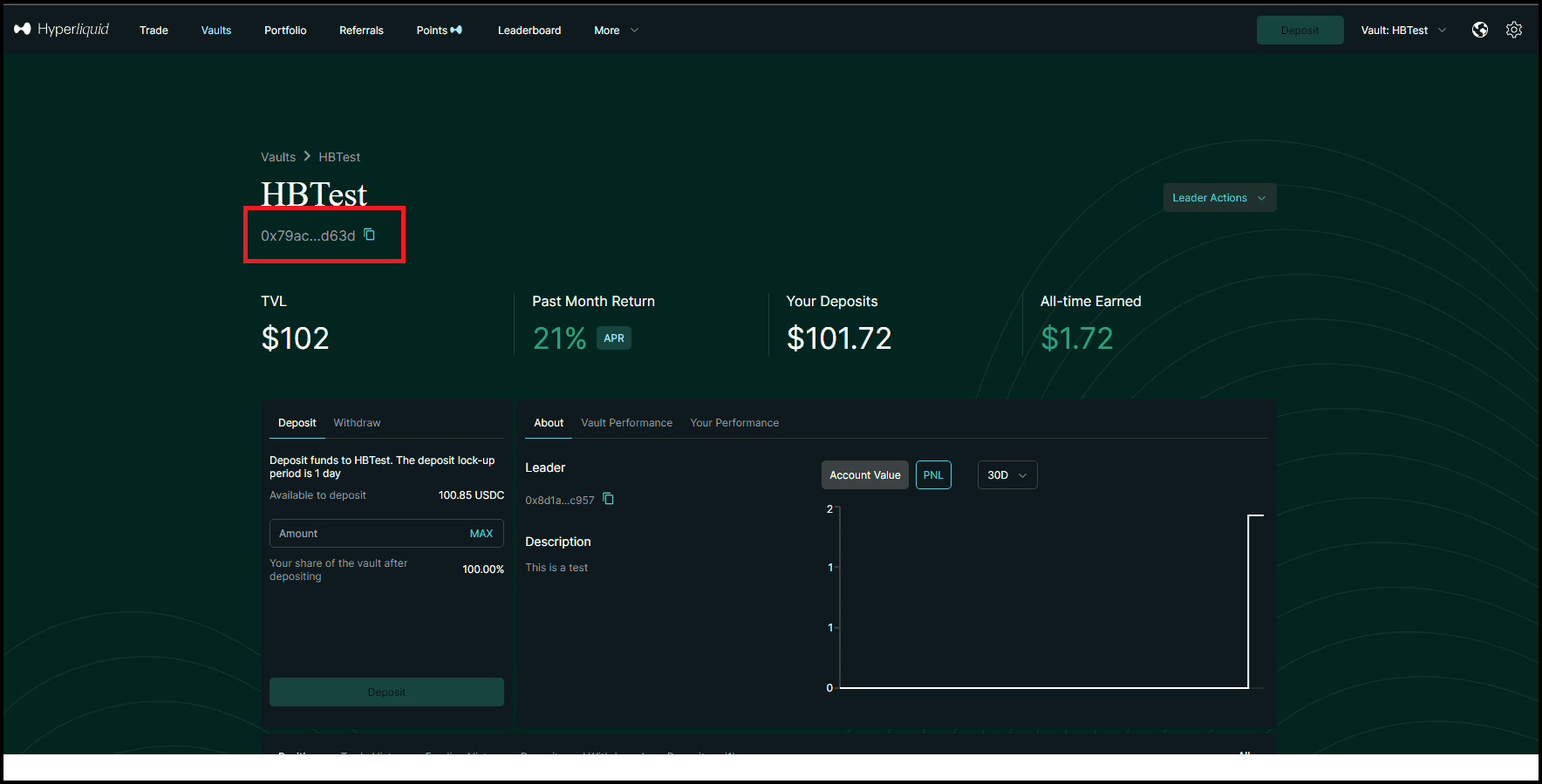
Task: Open the Portfolio page
Action: tap(285, 31)
